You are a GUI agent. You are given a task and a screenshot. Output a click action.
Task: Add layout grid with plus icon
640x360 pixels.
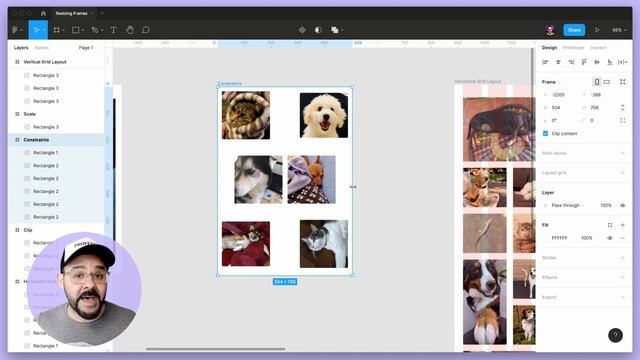[x=622, y=173]
